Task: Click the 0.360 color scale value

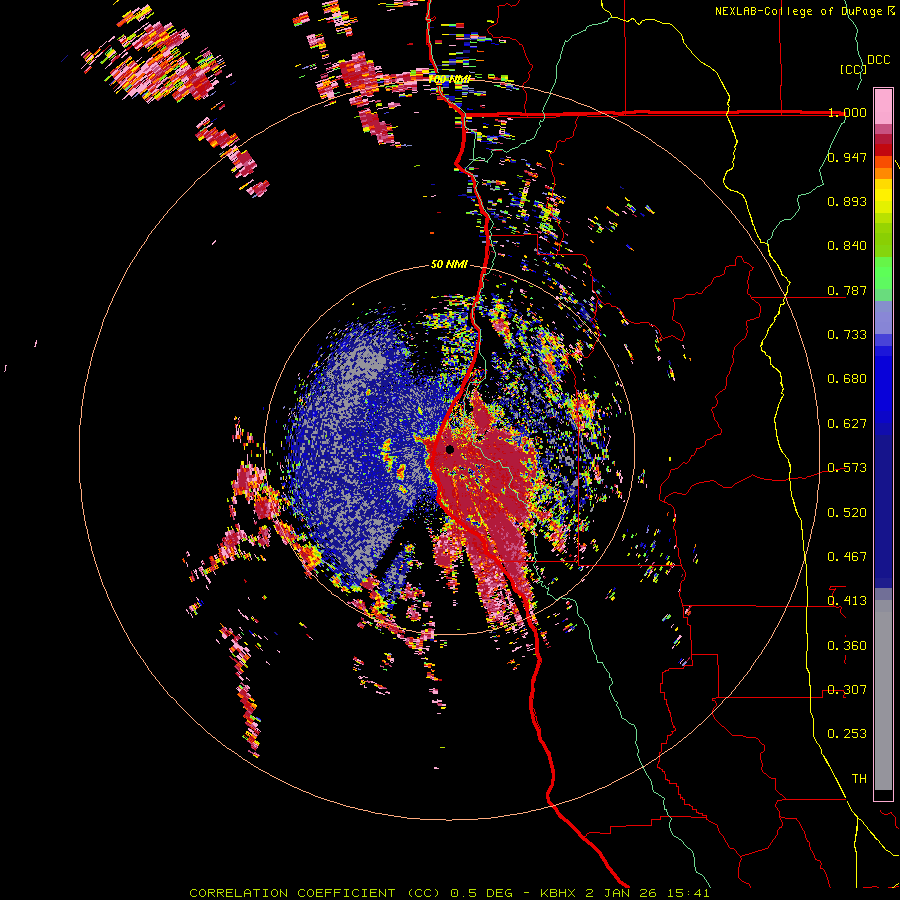Action: point(847,646)
